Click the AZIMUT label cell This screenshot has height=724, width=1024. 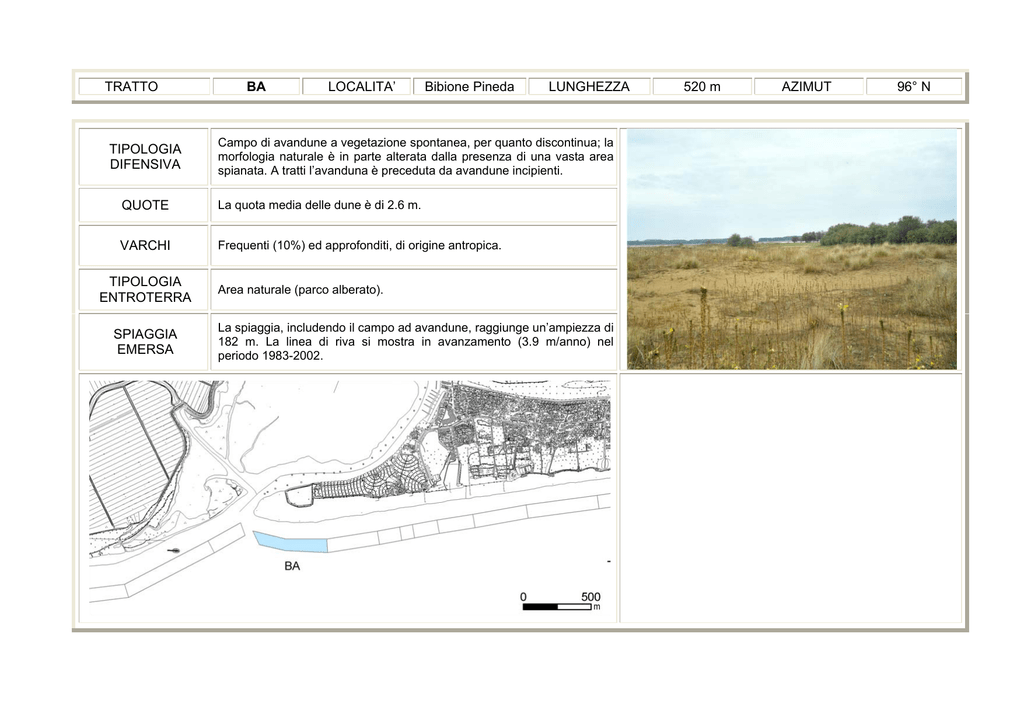[808, 86]
